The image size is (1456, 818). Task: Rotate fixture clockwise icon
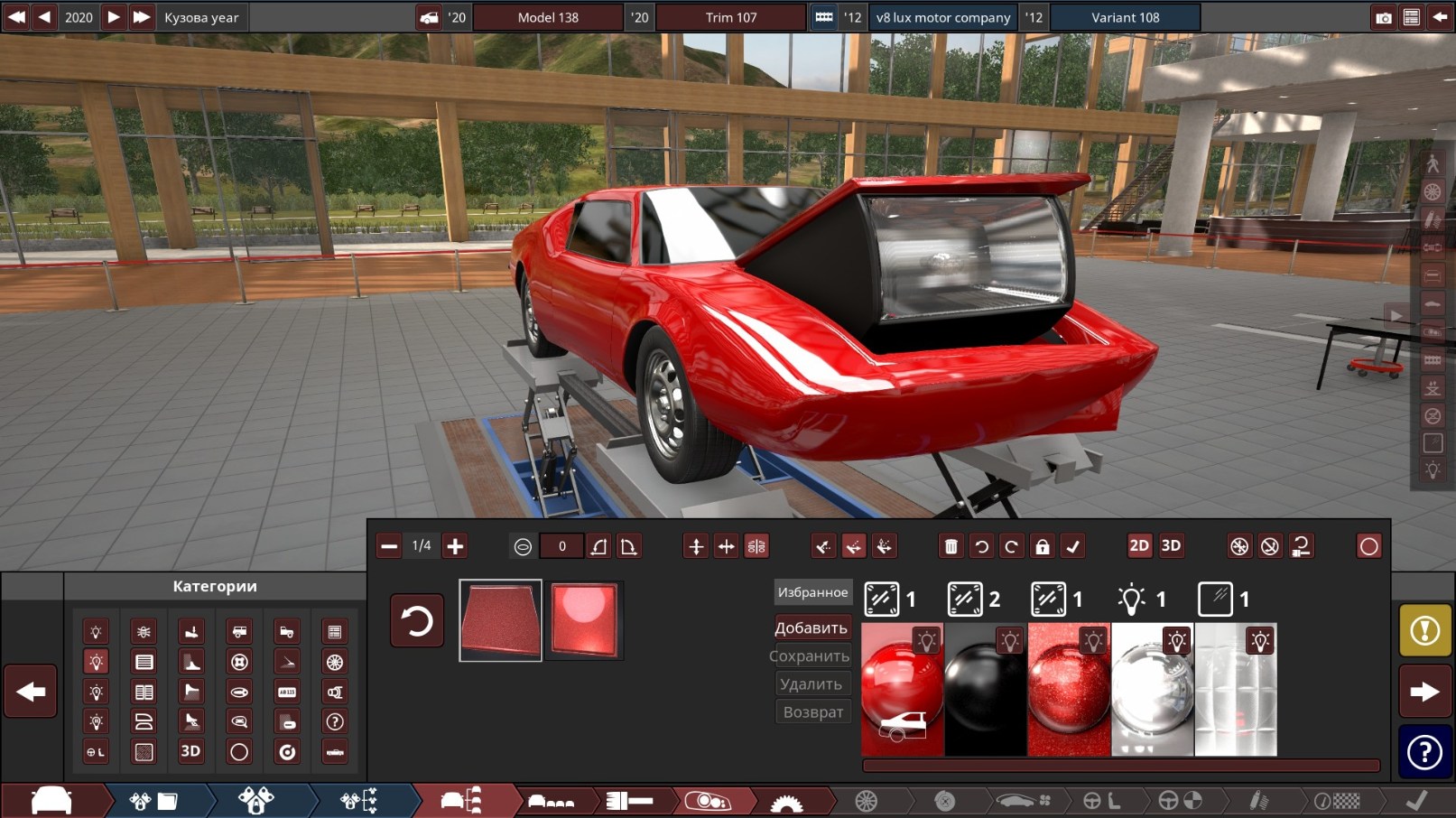point(629,546)
